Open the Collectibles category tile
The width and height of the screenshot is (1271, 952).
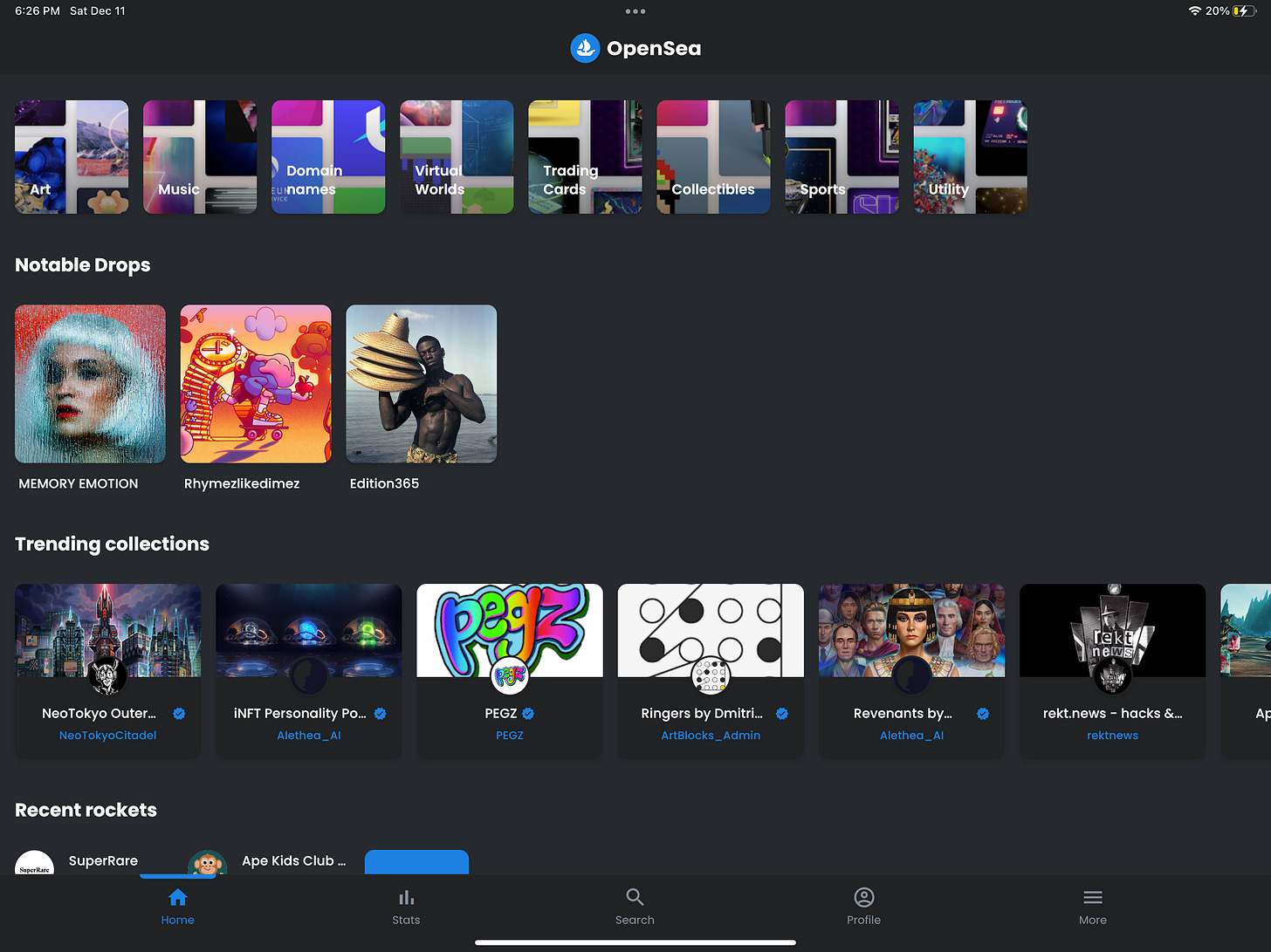[x=713, y=157]
